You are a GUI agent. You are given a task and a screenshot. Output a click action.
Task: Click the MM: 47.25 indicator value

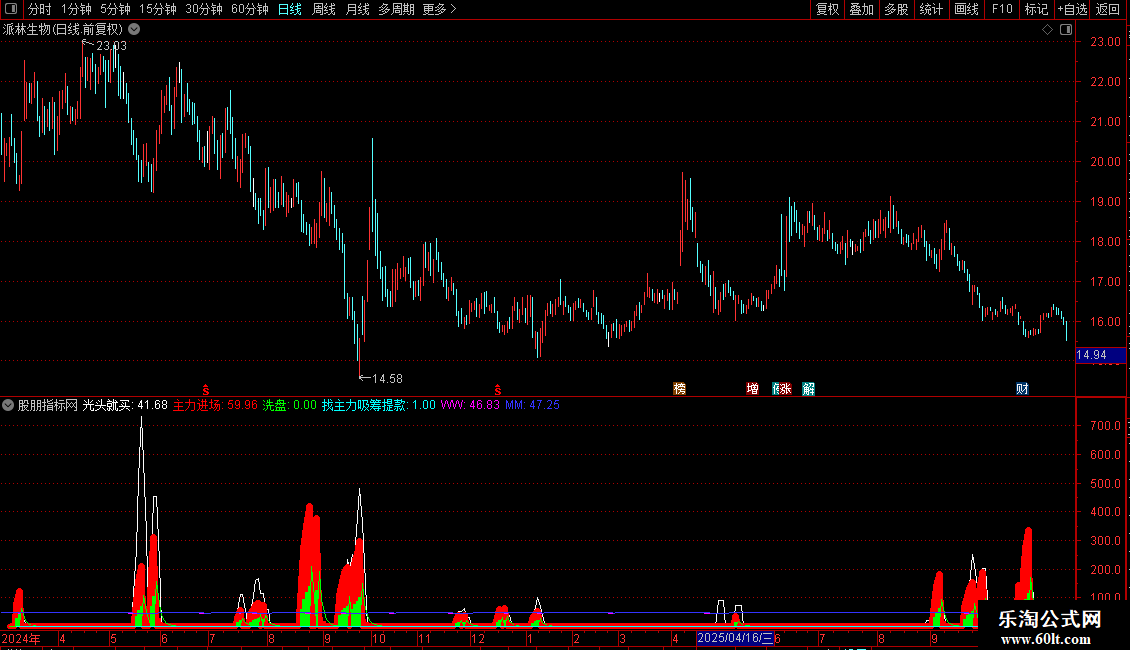tap(532, 406)
